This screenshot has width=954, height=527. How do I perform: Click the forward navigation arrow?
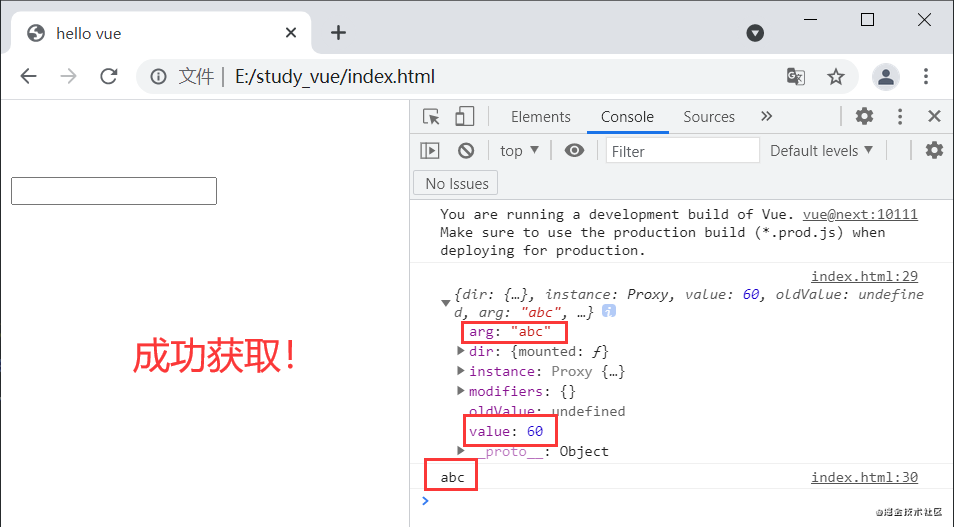coord(69,76)
